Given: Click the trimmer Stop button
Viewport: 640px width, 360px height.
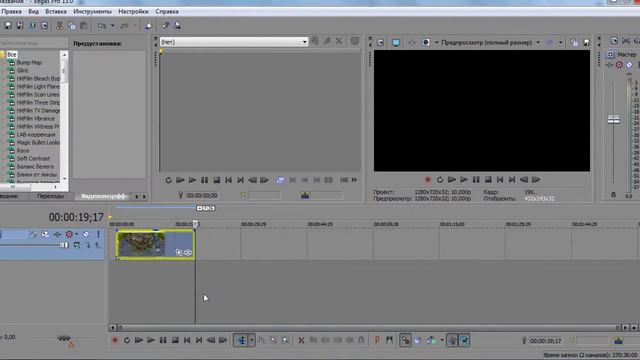Looking at the screenshot, I should tap(217, 180).
